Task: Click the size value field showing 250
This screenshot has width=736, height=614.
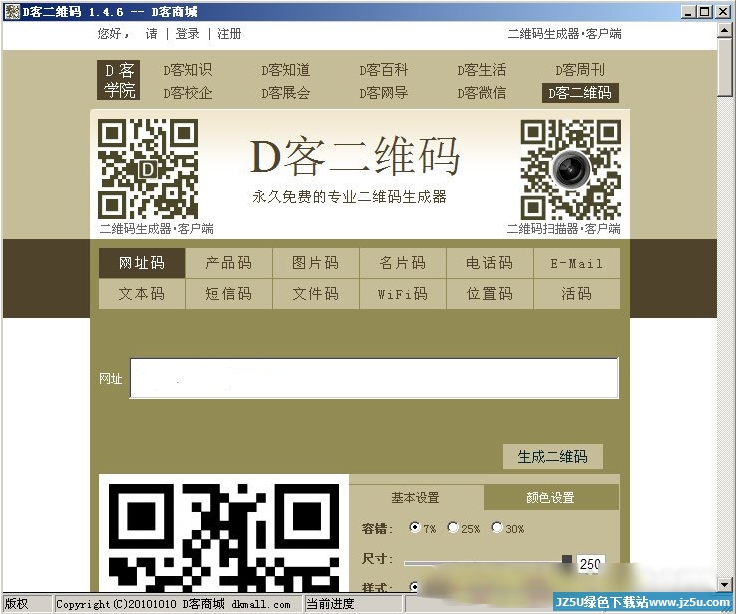Action: tap(590, 563)
